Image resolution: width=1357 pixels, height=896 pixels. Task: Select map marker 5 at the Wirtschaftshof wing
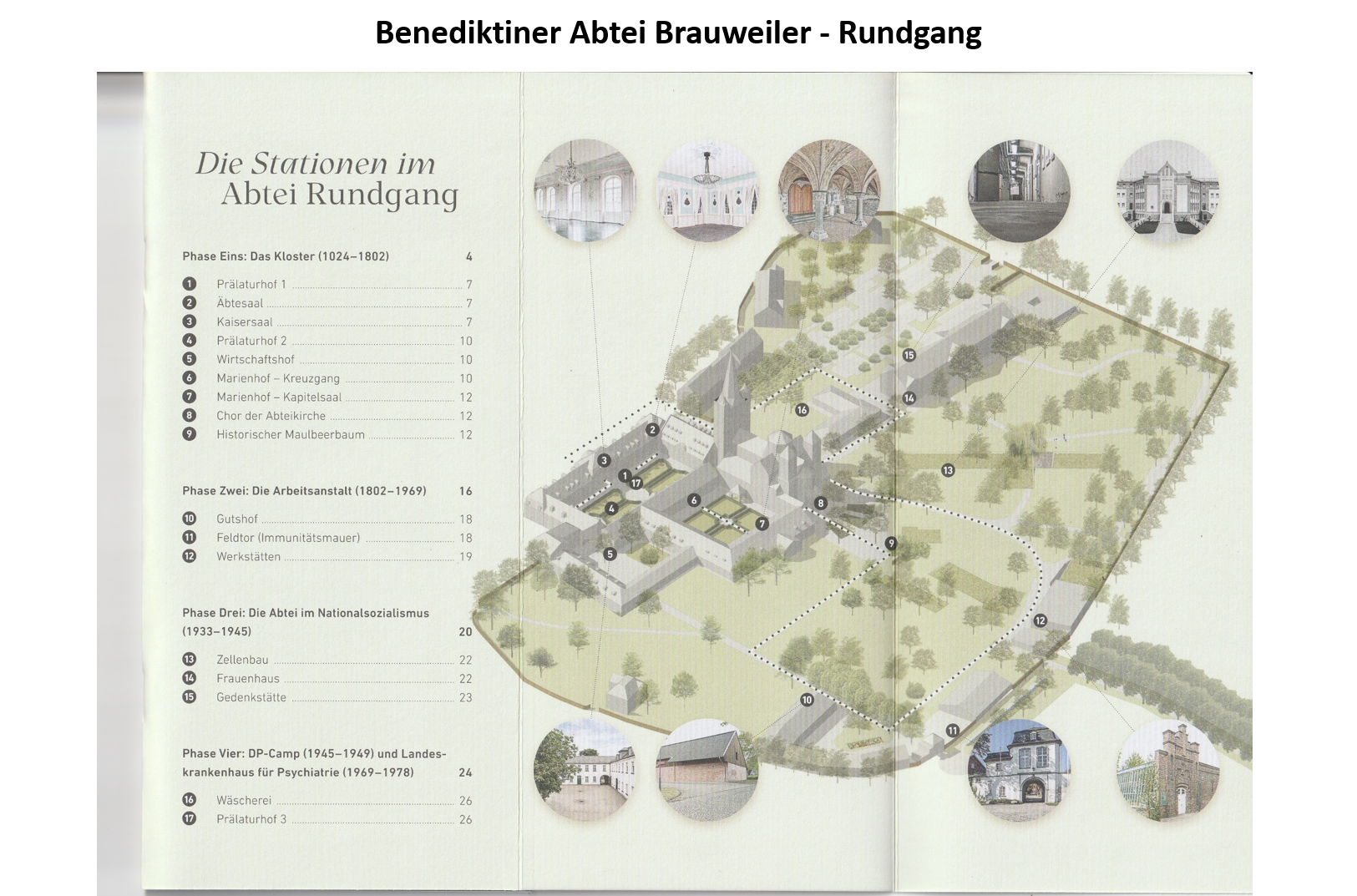pyautogui.click(x=610, y=554)
